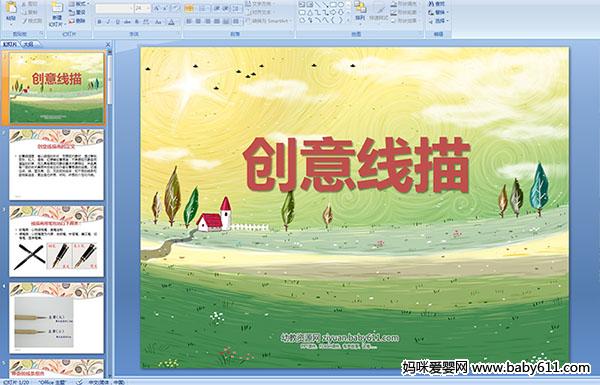Screen dimensions: 600x385
Task: Click the Cut icon in clipboard group
Action: tap(24, 4)
